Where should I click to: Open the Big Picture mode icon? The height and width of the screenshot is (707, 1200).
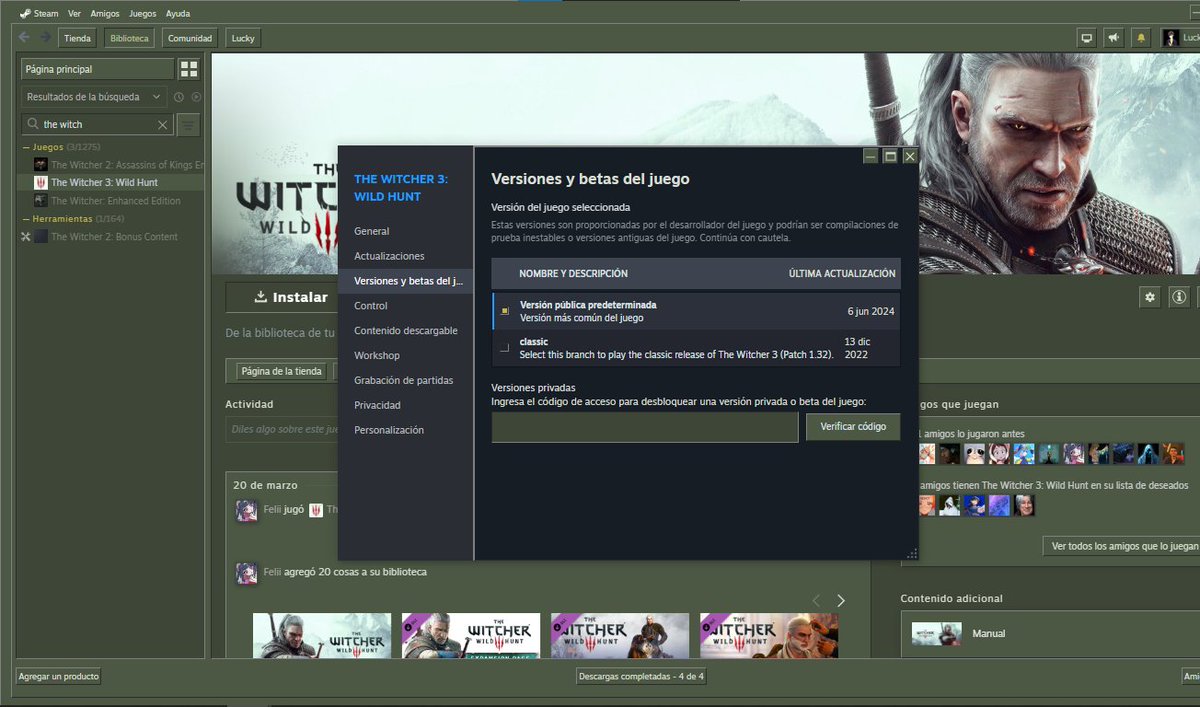point(1086,38)
